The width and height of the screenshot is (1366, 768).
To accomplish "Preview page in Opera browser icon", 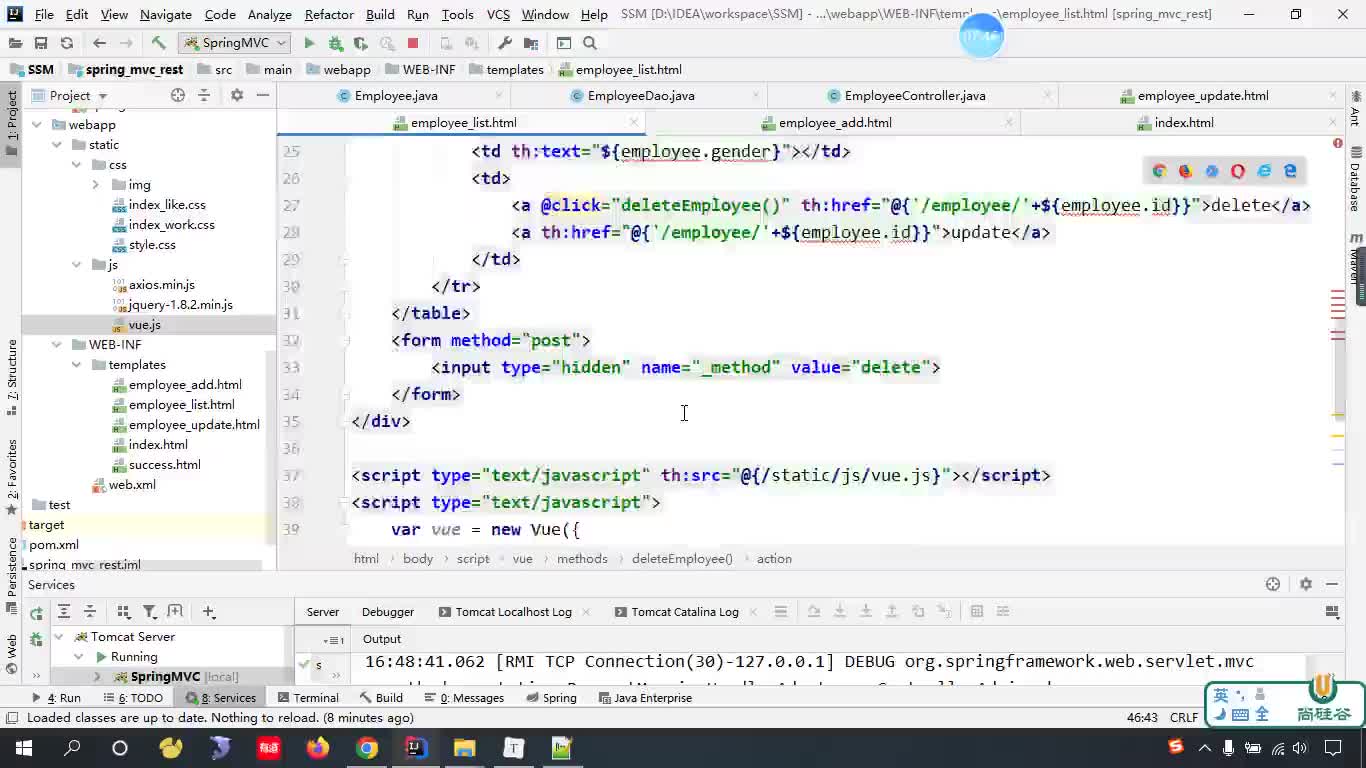I will coord(1238,171).
